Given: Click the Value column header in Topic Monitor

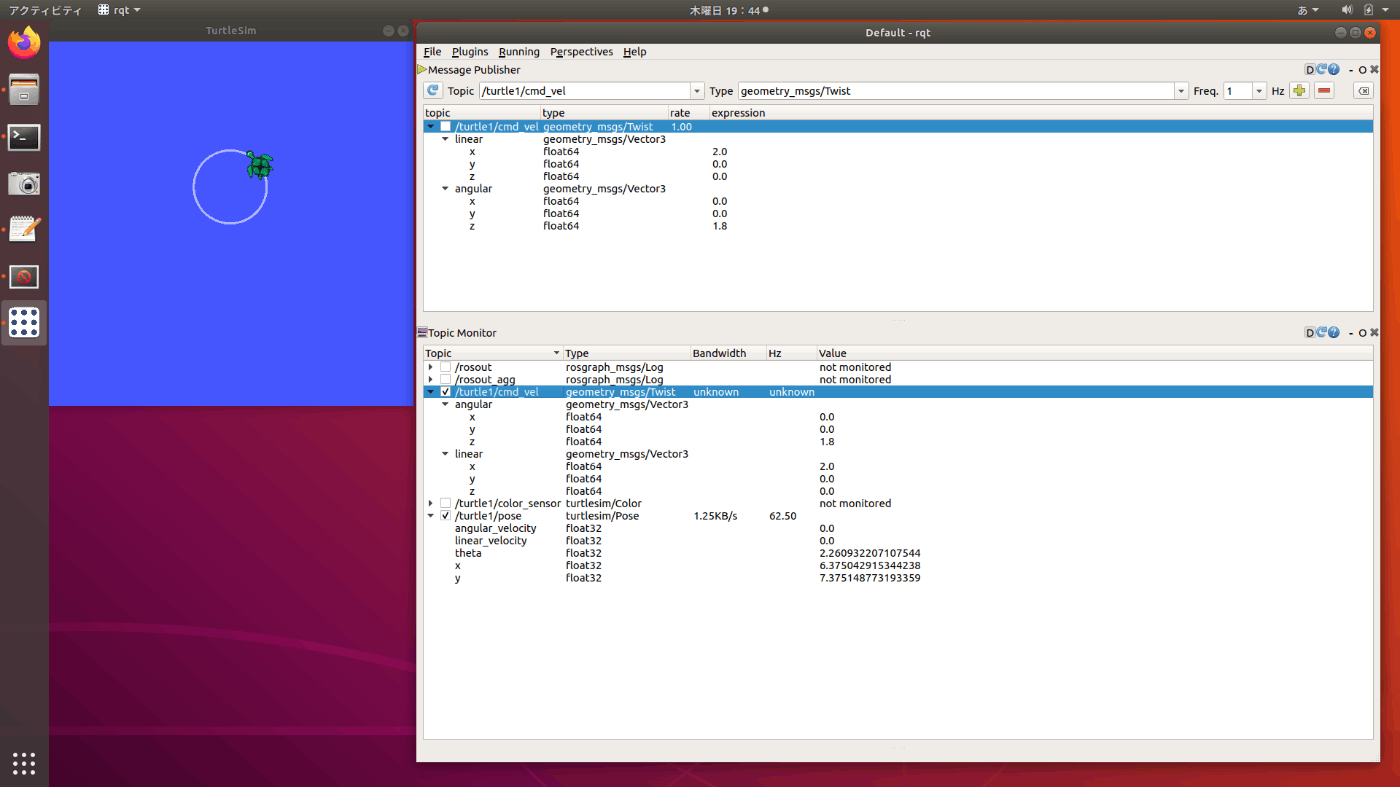Looking at the screenshot, I should [833, 353].
